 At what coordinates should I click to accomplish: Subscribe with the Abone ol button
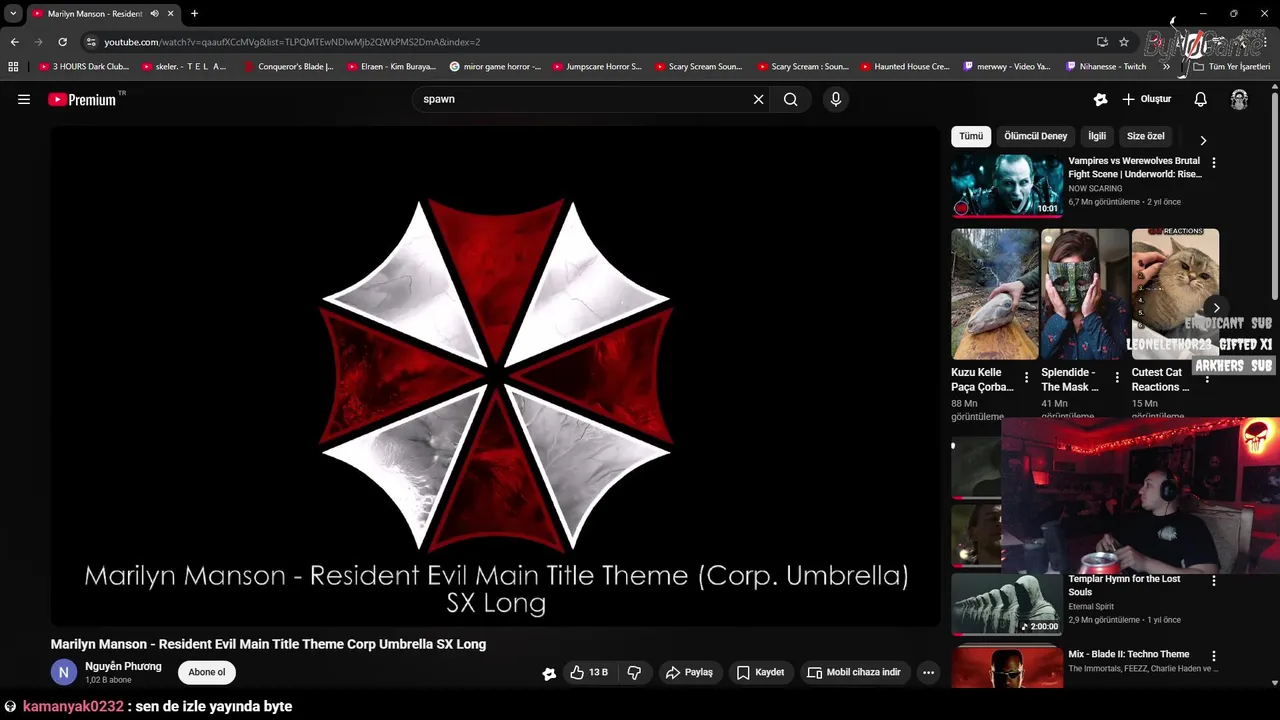point(207,672)
